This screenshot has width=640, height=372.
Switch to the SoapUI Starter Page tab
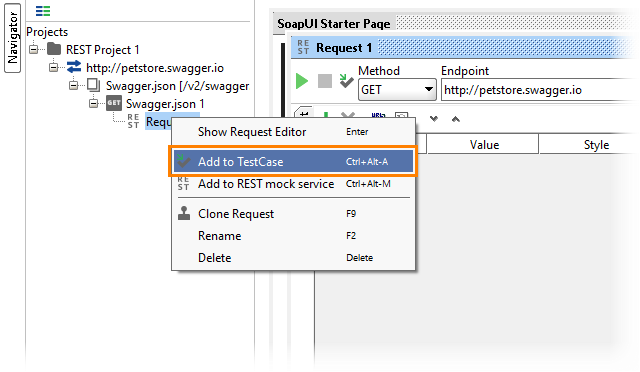(333, 24)
